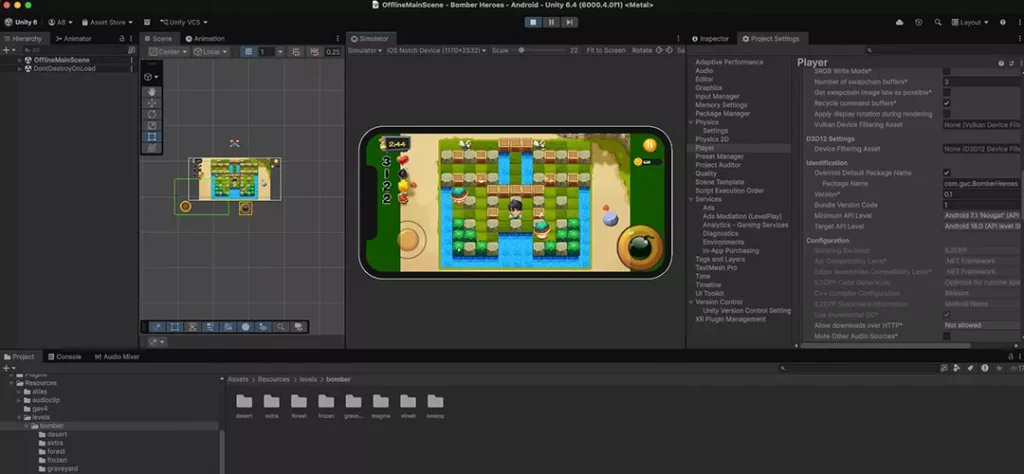This screenshot has height=474, width=1024.
Task: Click the Hierarchy search-by-type icon
Action: (131, 50)
